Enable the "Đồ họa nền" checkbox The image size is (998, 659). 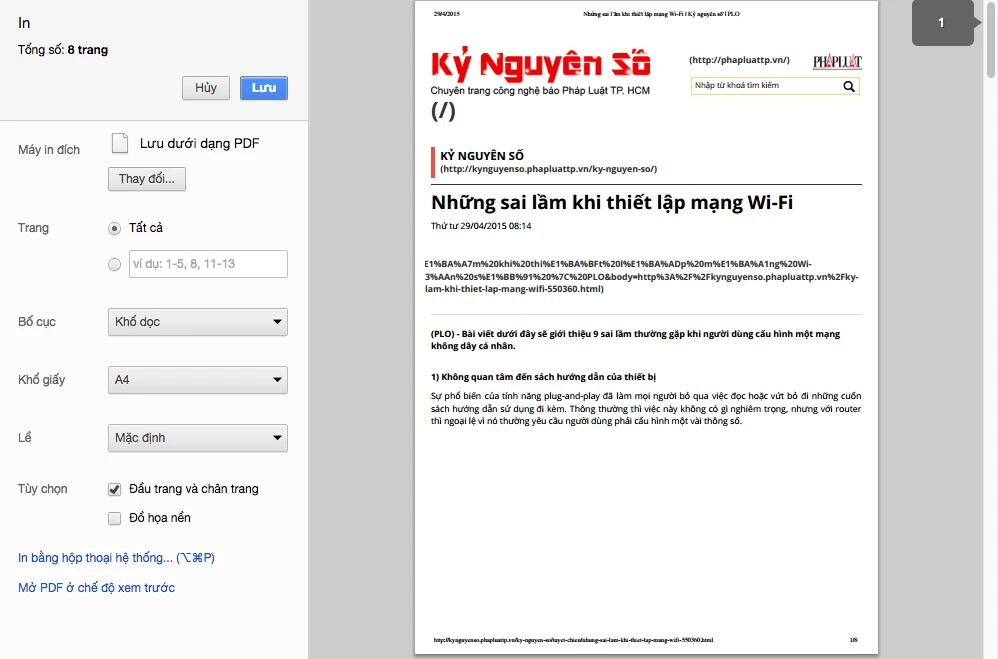point(114,518)
